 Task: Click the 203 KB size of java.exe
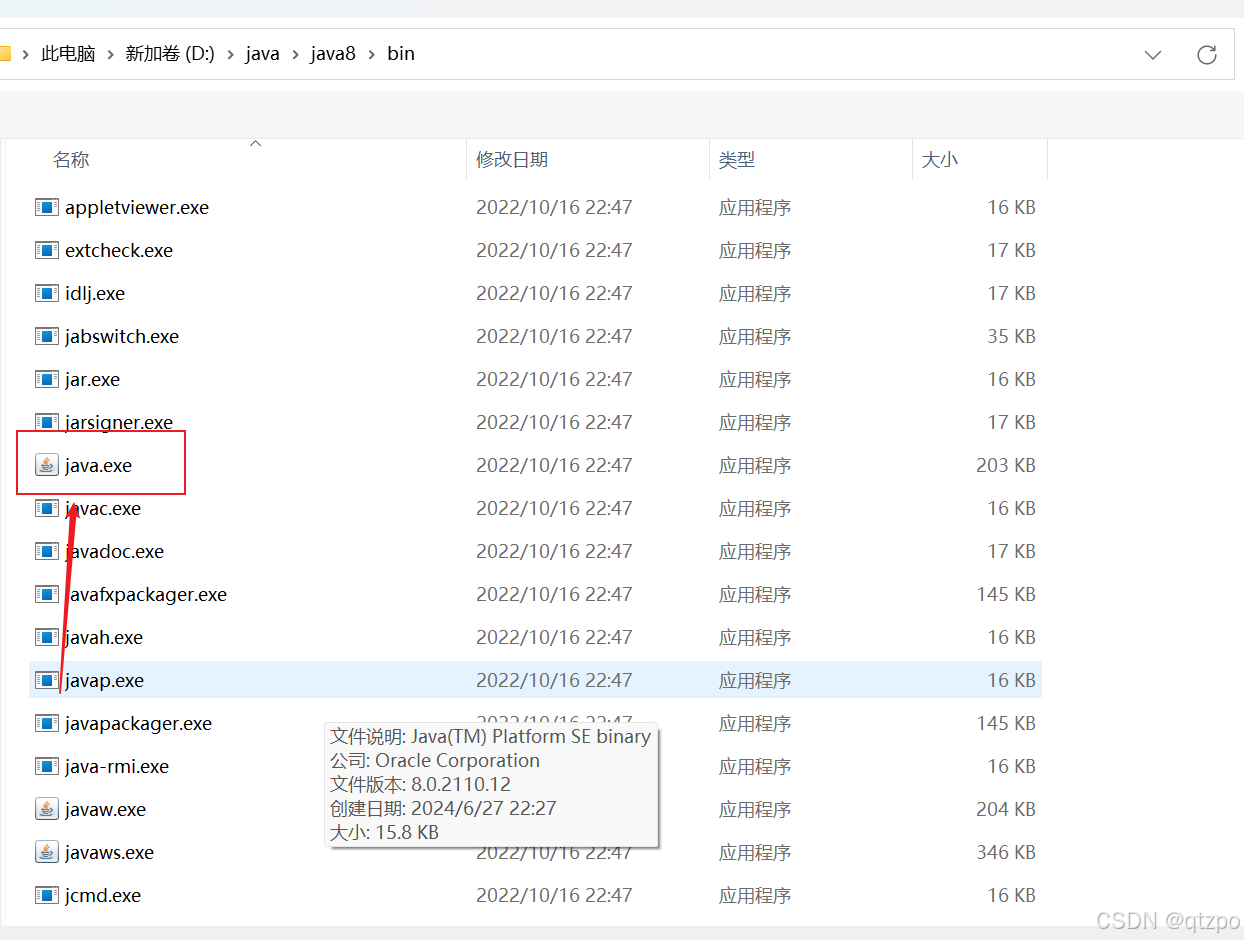[x=1006, y=465]
